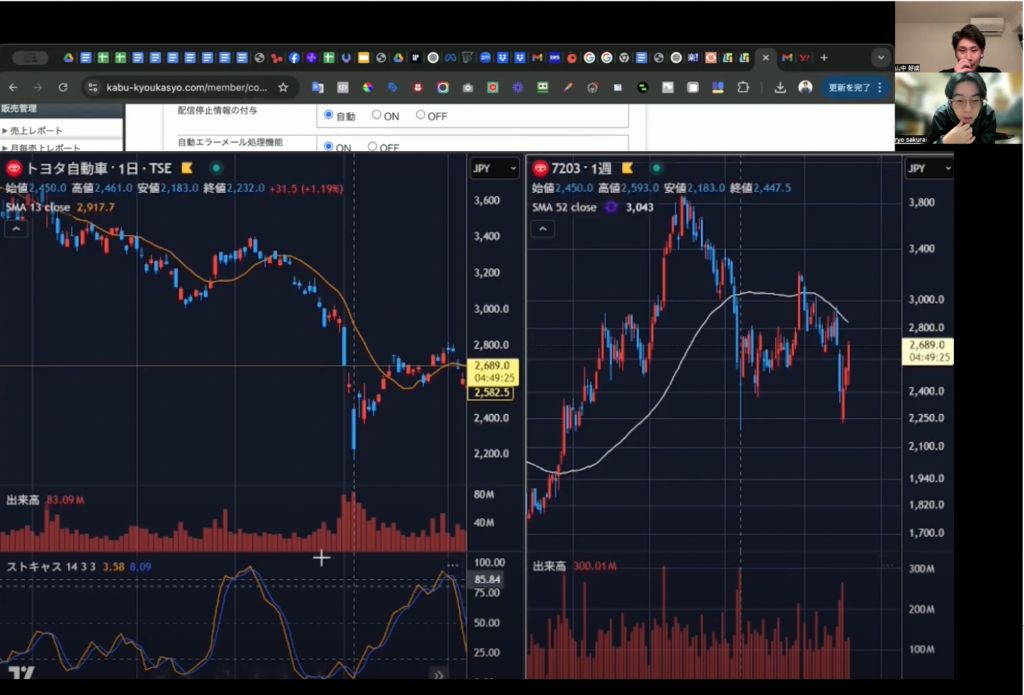This screenshot has width=1024, height=695.
Task: Select the ストキャス 14 3 3 legend
Action: click(x=52, y=566)
